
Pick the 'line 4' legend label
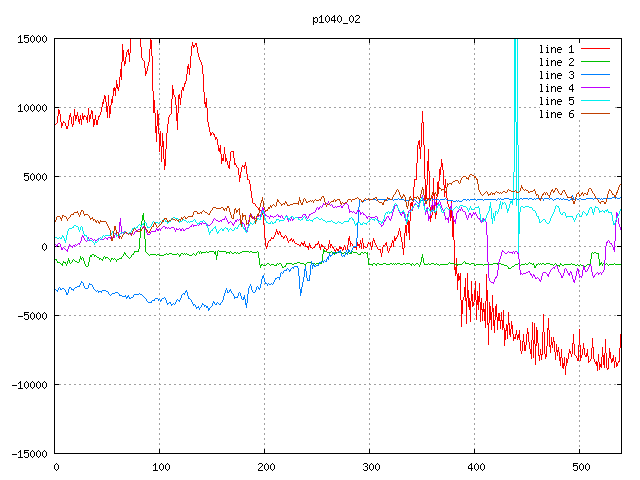[x=557, y=88]
